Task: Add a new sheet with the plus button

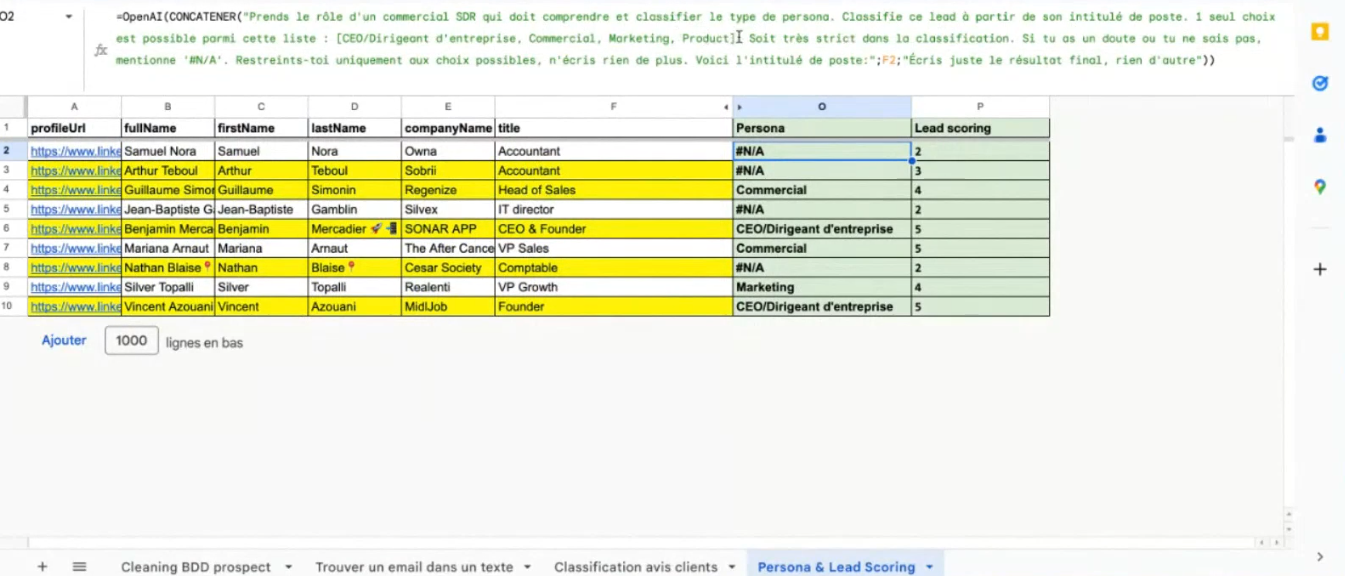Action: (x=42, y=566)
